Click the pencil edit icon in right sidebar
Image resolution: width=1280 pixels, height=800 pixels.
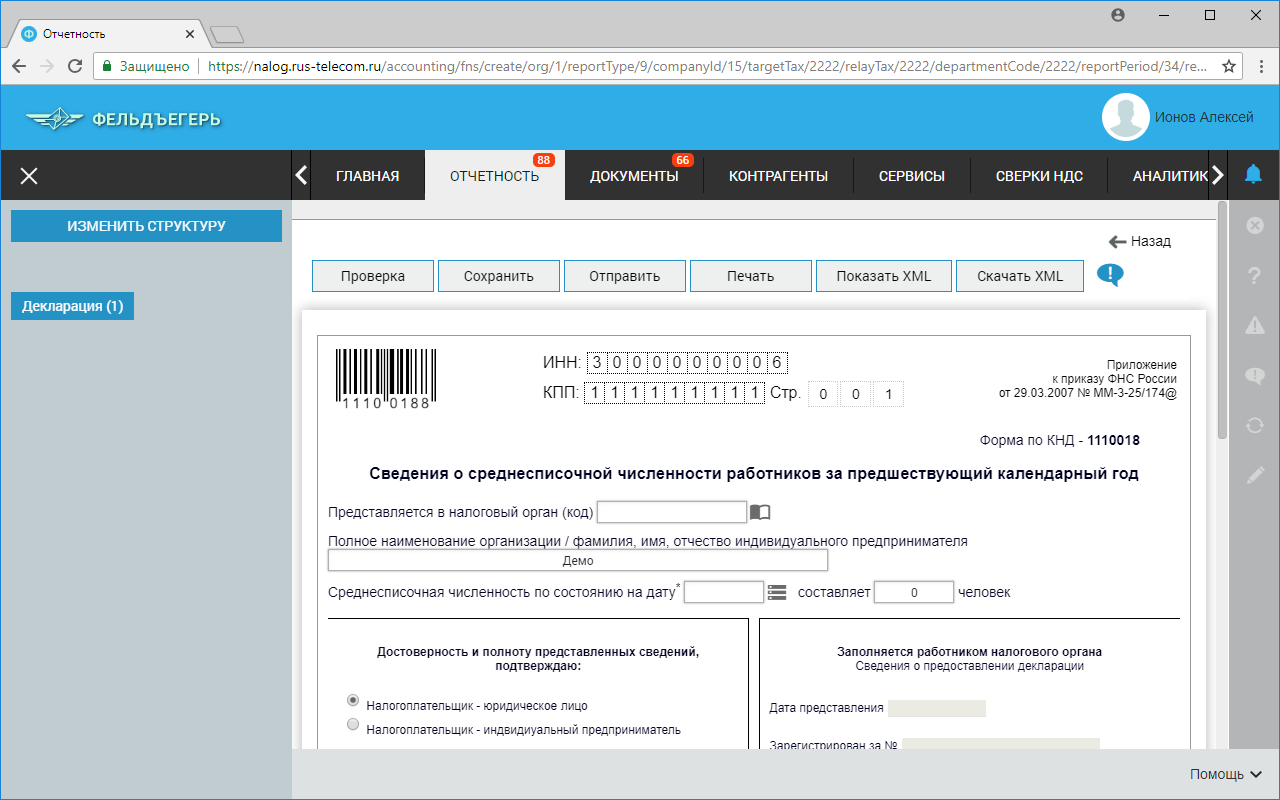coord(1254,475)
